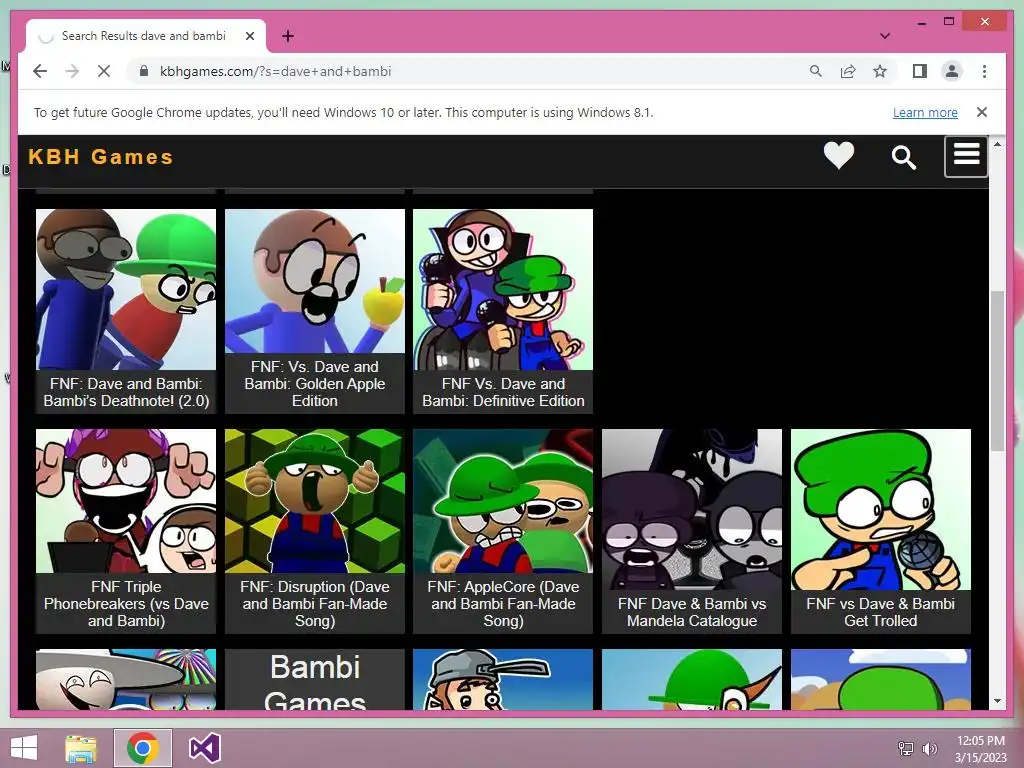The width and height of the screenshot is (1024, 768).
Task: Open FNF Dave & Bambi vs Mandela Catalogue
Action: point(692,531)
